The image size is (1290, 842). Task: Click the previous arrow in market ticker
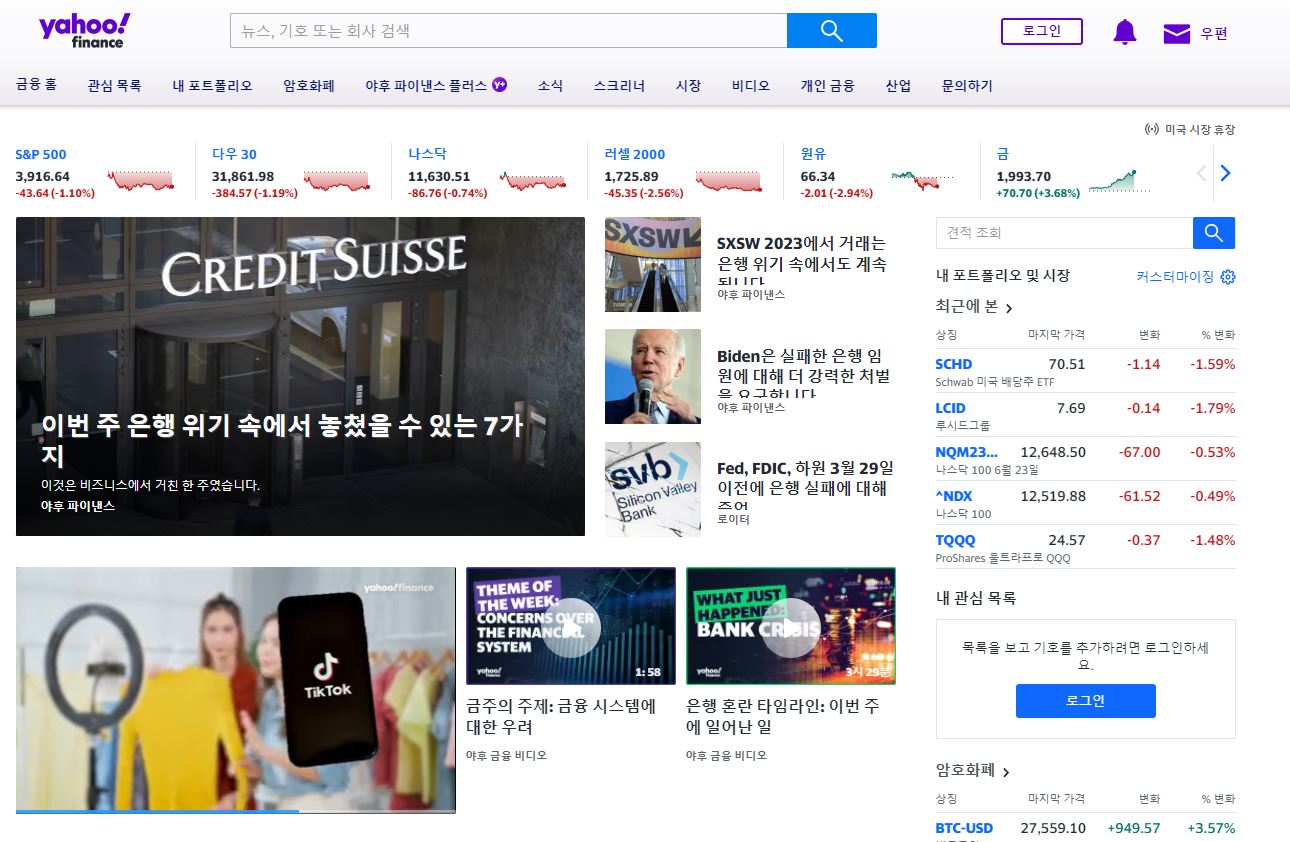pyautogui.click(x=1202, y=173)
